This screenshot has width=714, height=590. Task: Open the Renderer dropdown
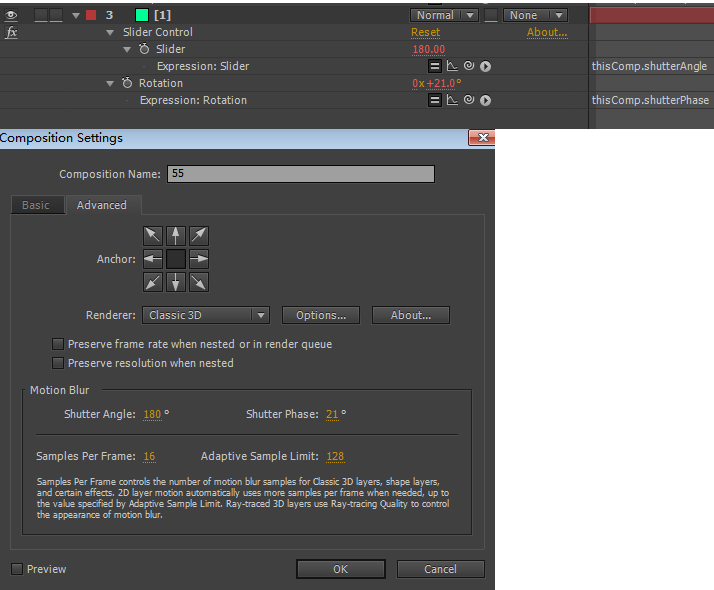coord(206,315)
